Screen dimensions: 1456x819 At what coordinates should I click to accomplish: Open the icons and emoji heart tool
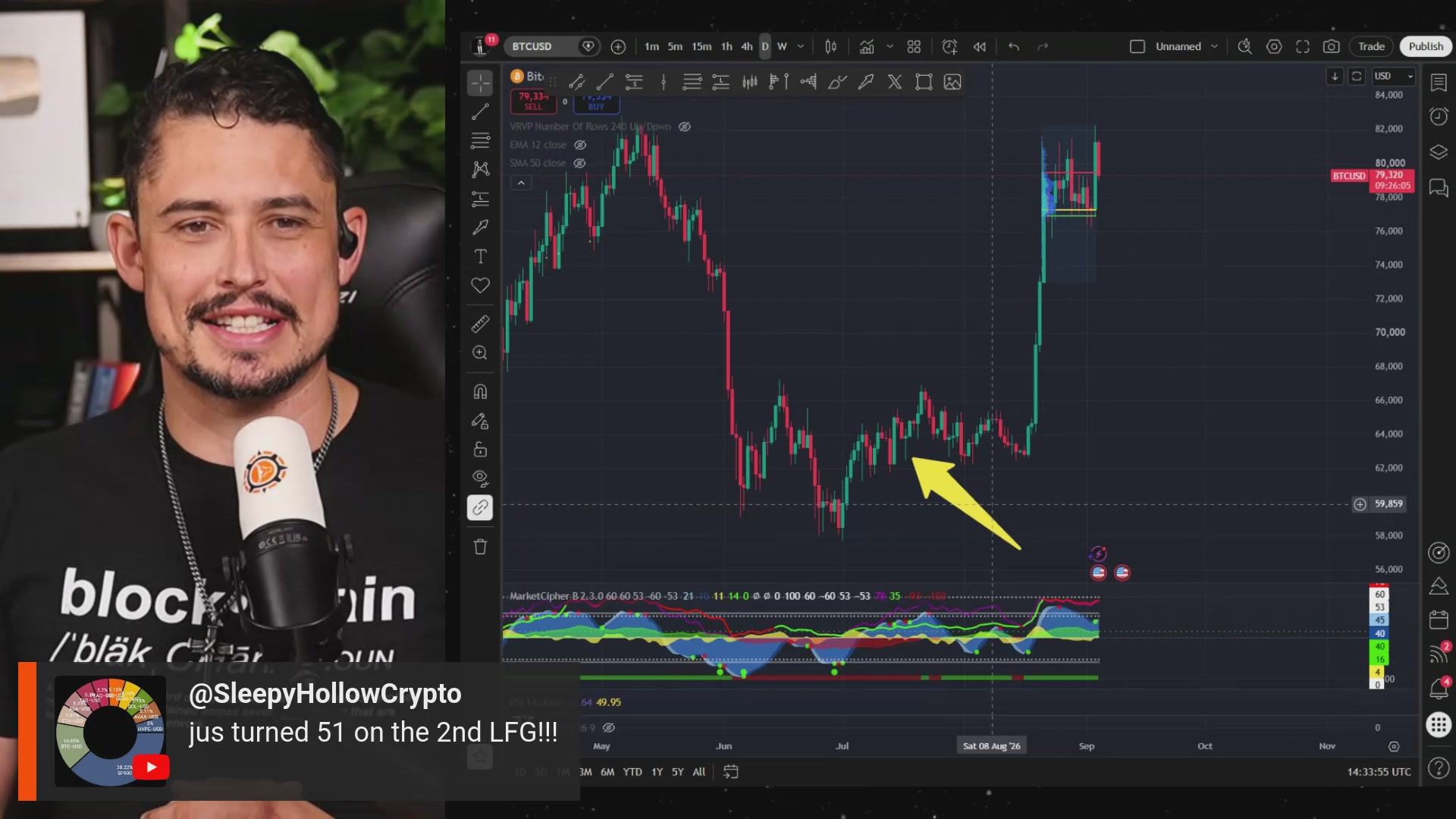(480, 286)
